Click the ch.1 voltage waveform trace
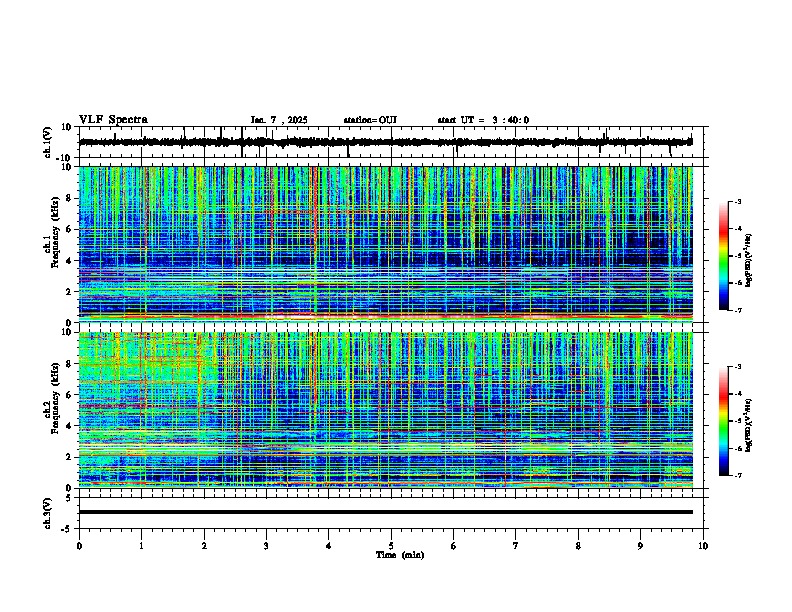 (x=385, y=142)
